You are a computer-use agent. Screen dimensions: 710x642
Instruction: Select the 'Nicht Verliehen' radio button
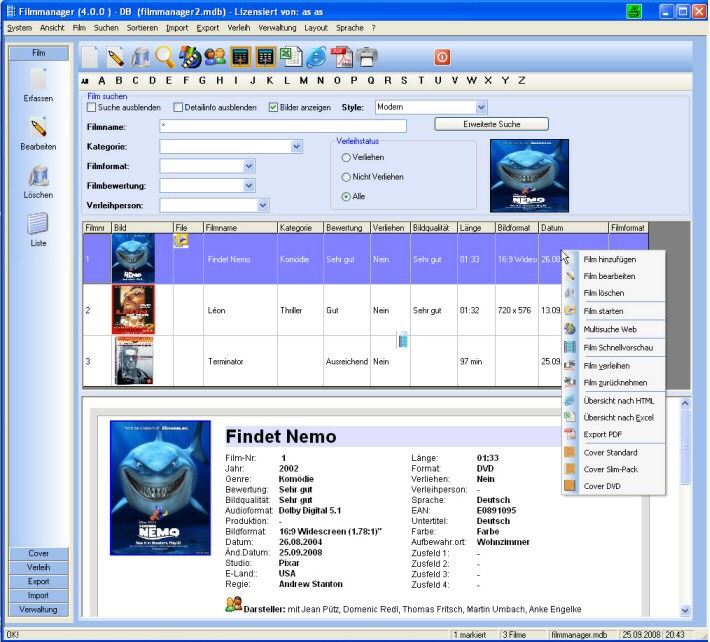(346, 177)
